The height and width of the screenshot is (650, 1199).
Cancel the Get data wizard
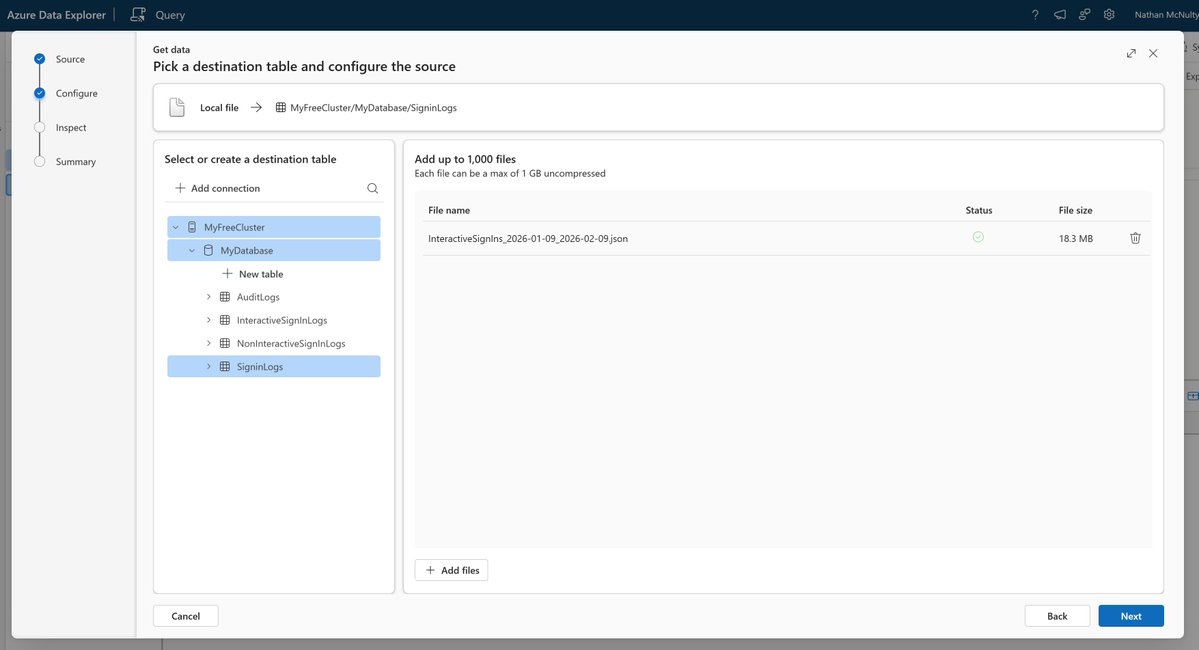tap(186, 616)
